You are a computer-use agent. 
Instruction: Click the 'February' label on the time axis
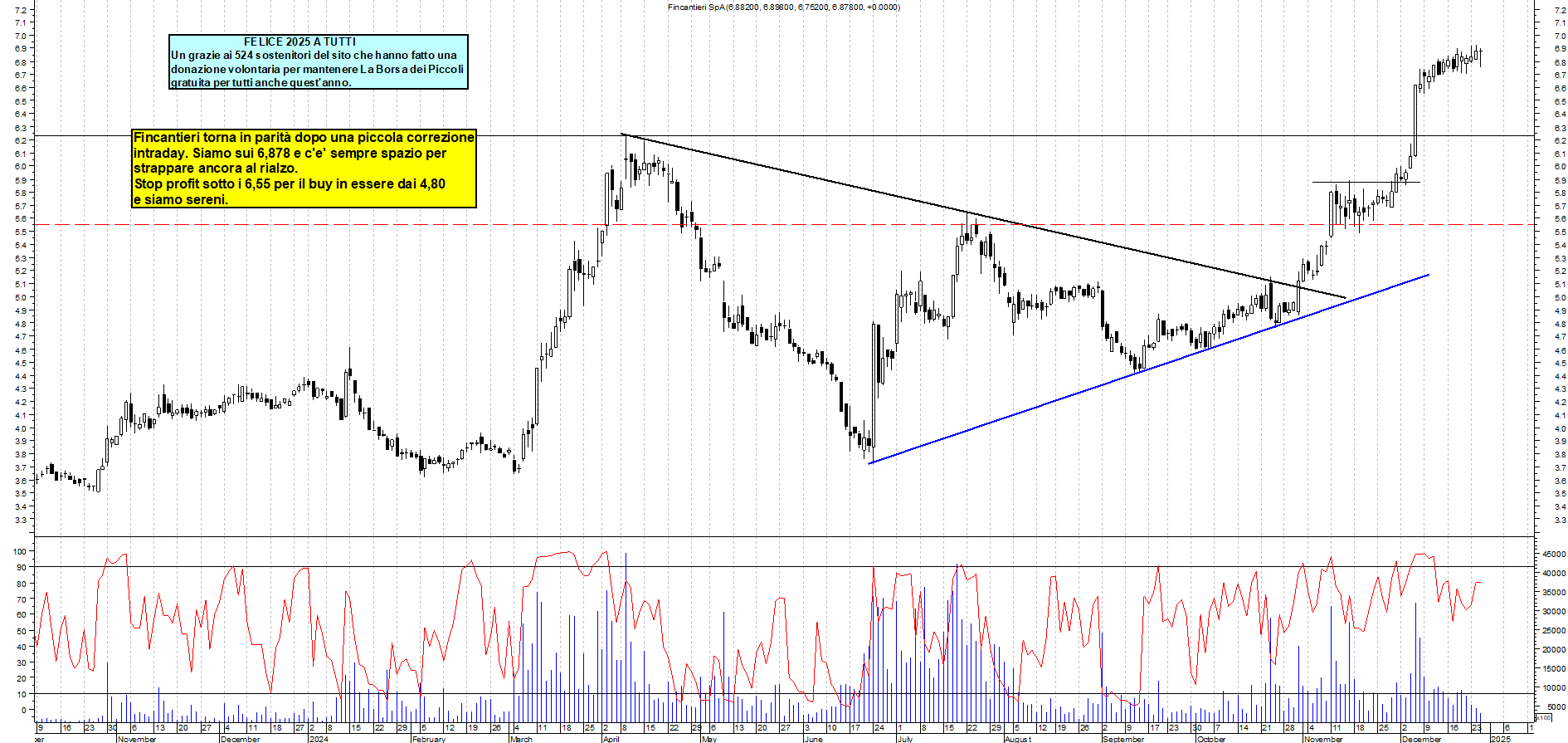coord(429,739)
